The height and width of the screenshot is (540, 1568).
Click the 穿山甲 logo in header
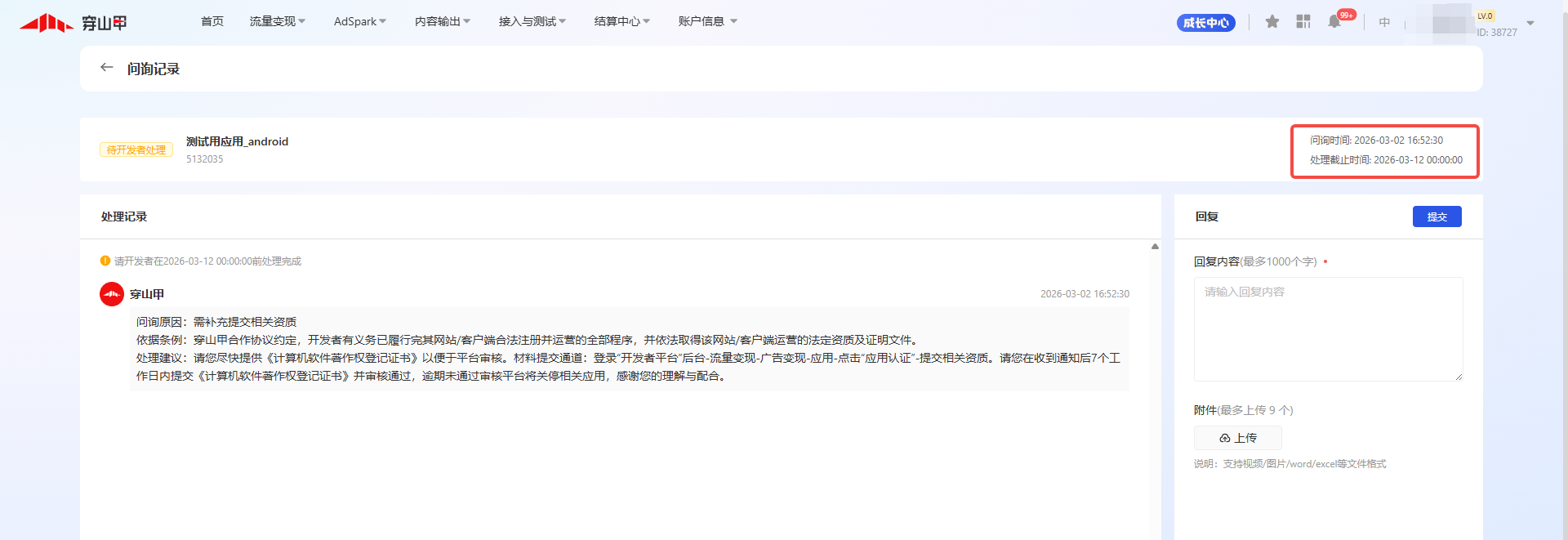[73, 23]
